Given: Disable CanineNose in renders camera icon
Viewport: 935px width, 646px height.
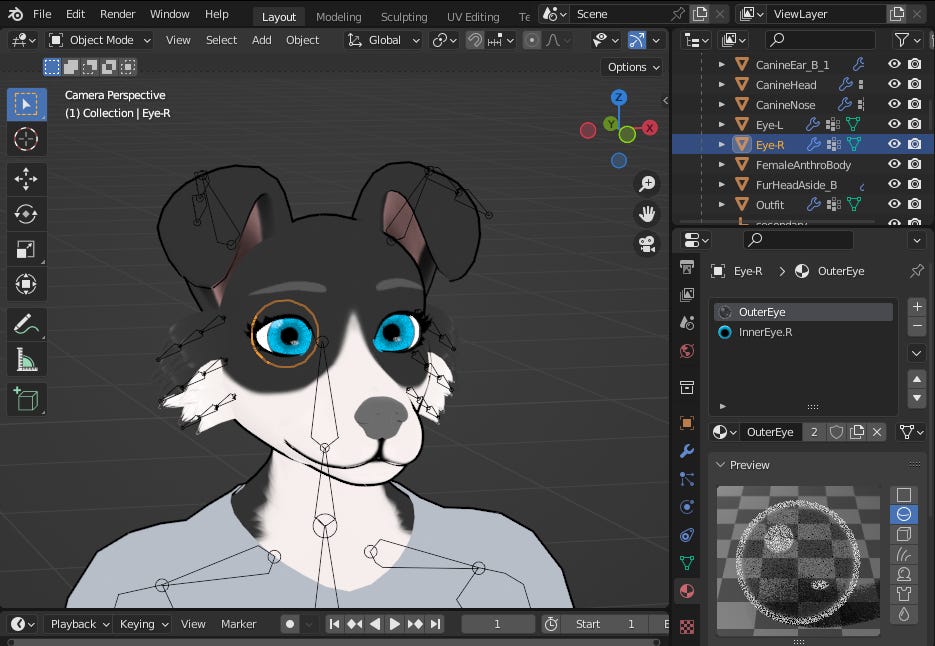Looking at the screenshot, I should pos(914,104).
